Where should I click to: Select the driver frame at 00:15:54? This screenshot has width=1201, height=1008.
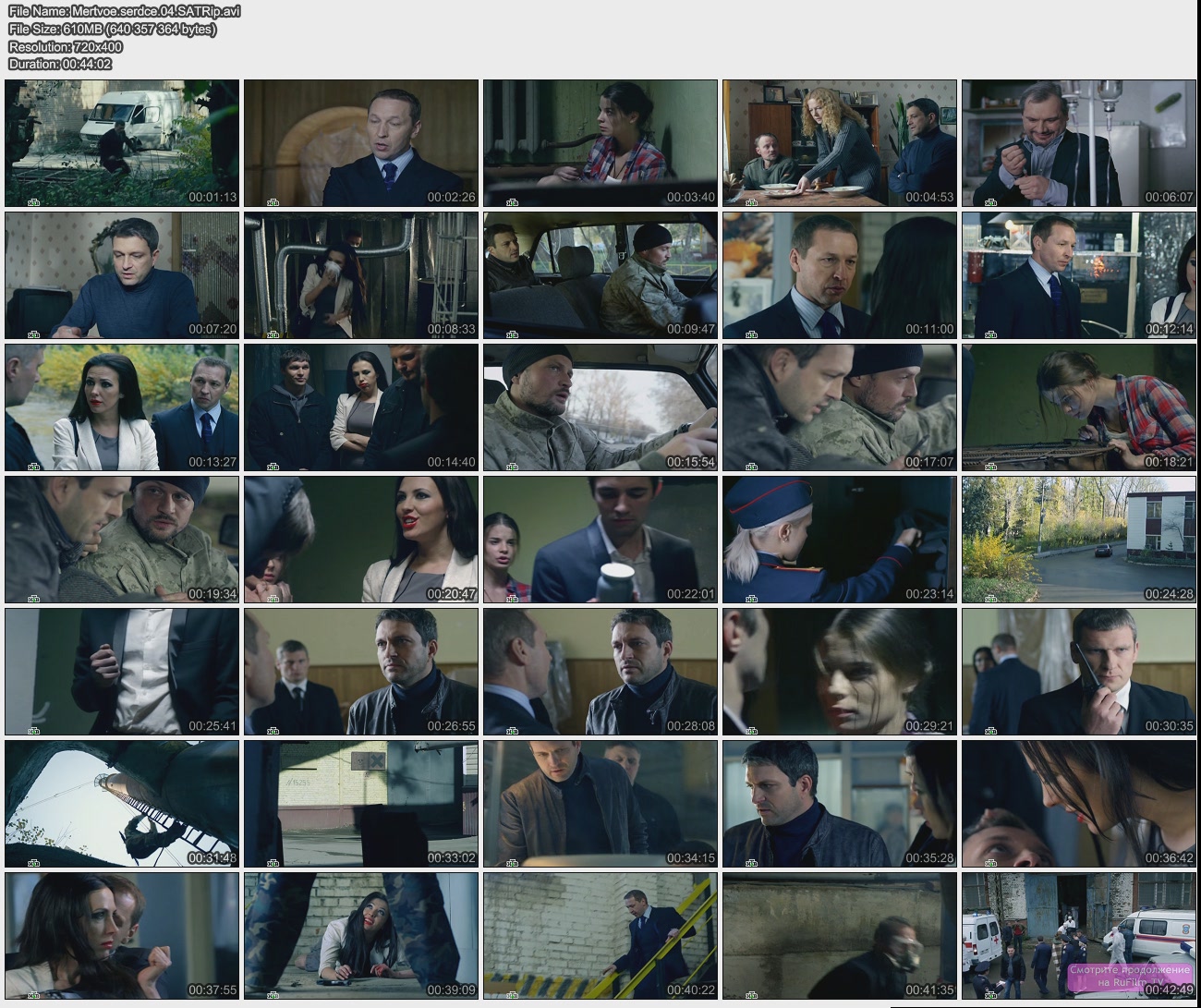pyautogui.click(x=600, y=407)
